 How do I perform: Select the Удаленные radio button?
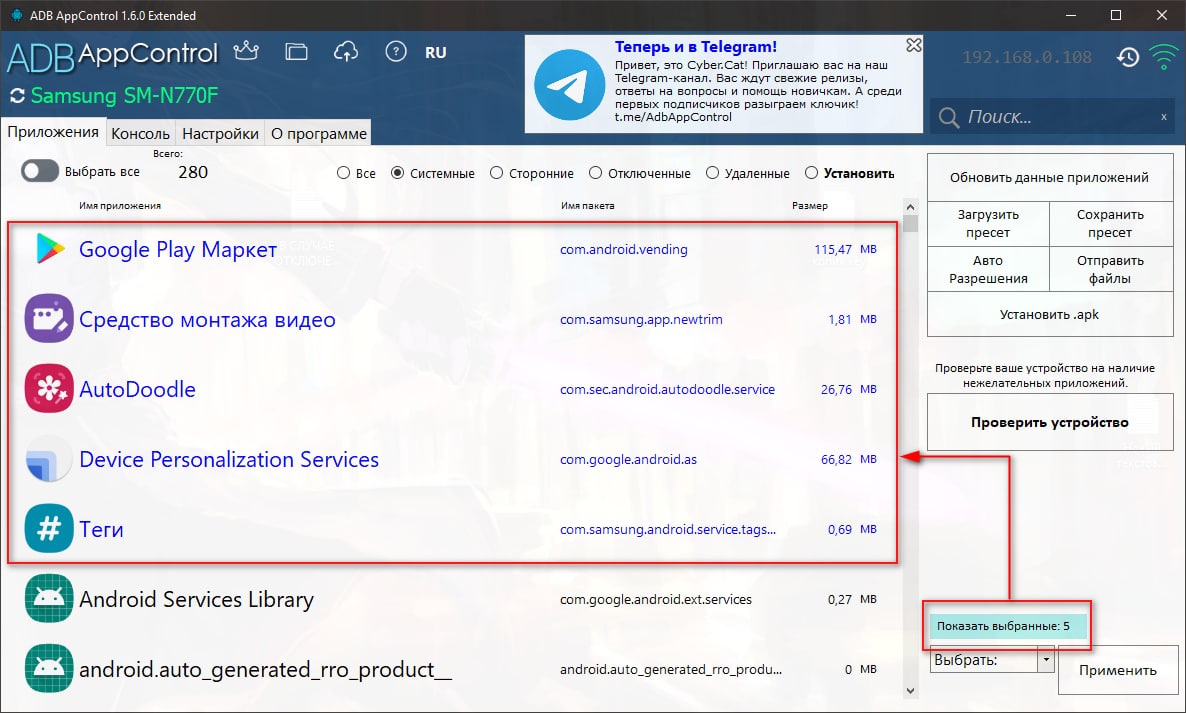(712, 173)
